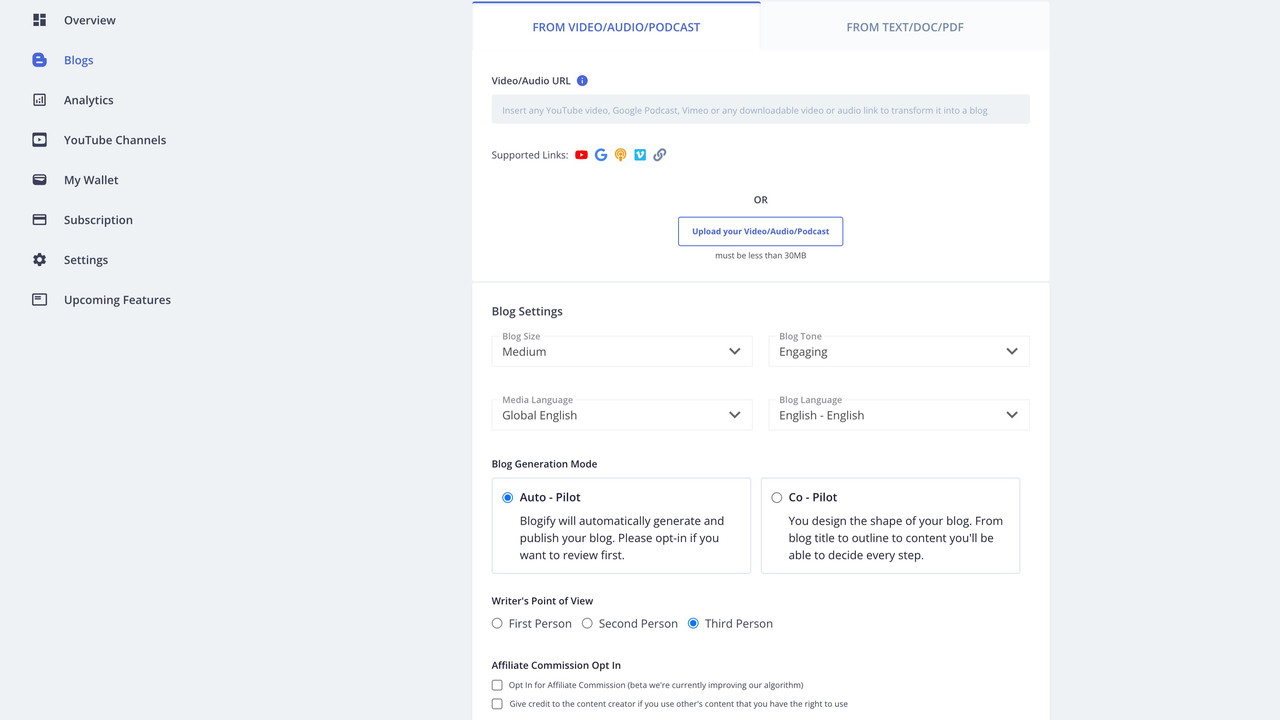This screenshot has height=720, width=1280.
Task: Expand the Blog Size dropdown
Action: (x=621, y=351)
